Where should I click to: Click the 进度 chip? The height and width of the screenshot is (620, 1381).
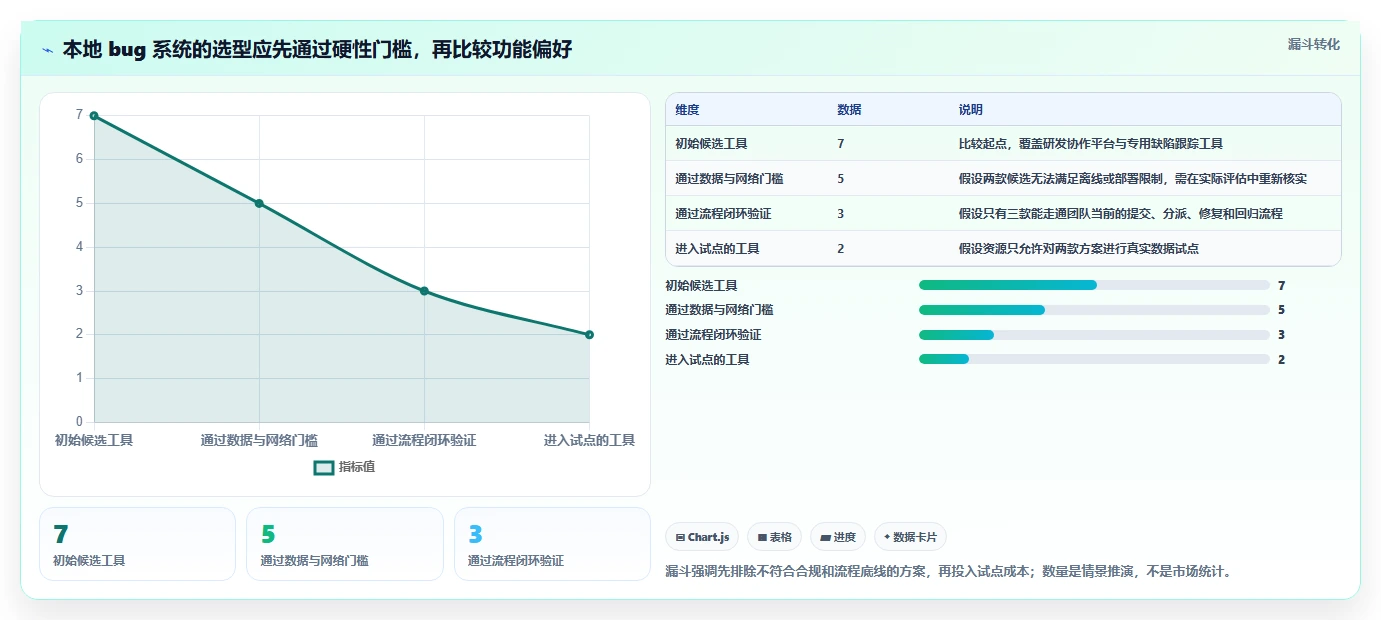(838, 537)
